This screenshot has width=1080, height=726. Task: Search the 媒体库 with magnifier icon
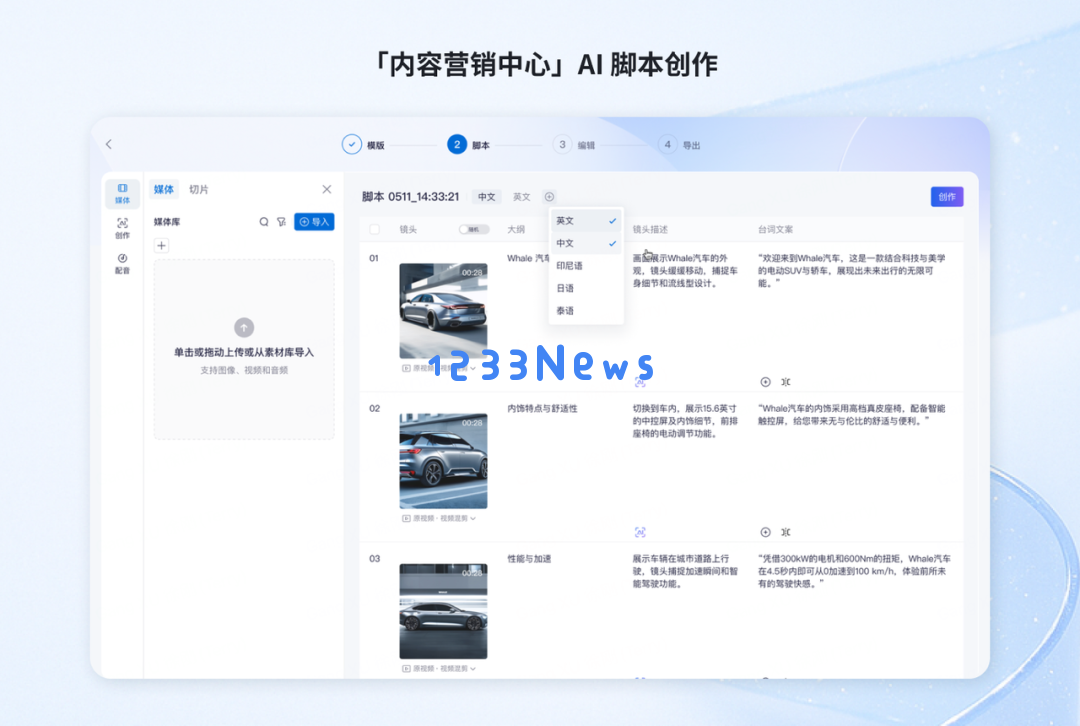[x=264, y=222]
